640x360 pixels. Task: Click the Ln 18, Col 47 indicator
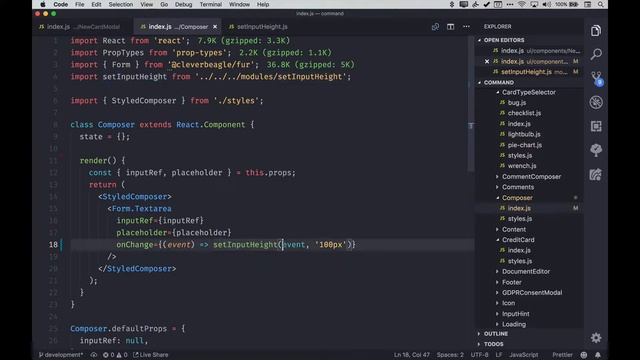411,355
